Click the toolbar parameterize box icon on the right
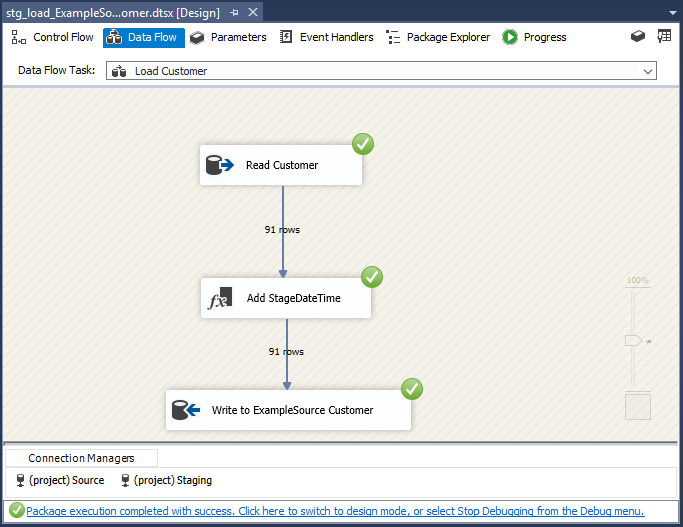 (x=638, y=36)
